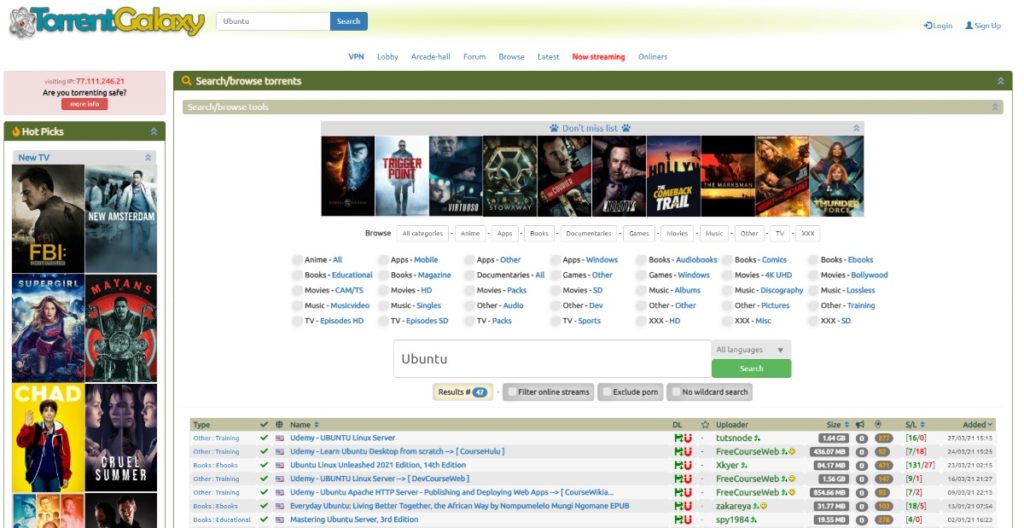Open the Now streaming menu item
The width and height of the screenshot is (1024, 528).
coord(598,57)
